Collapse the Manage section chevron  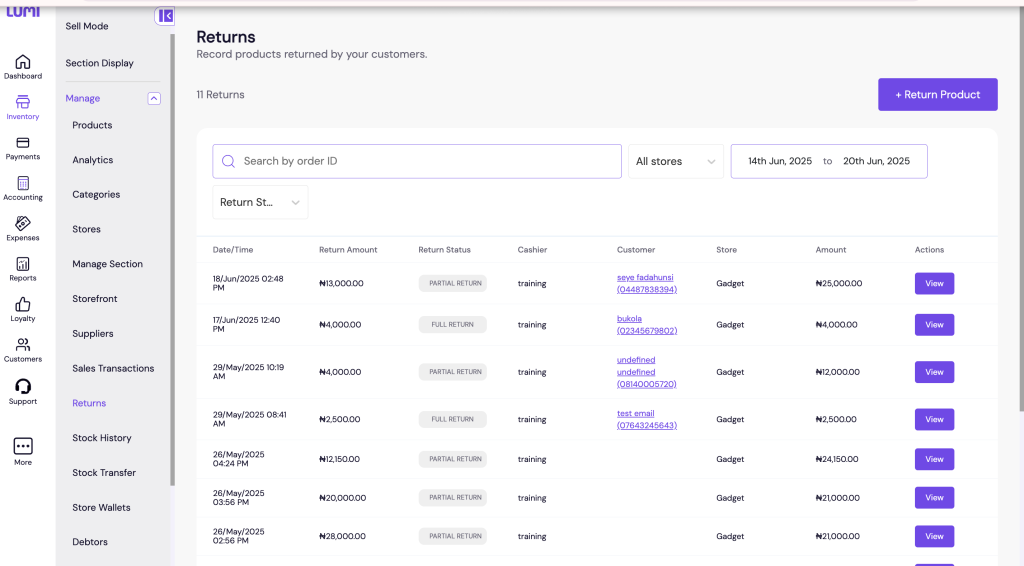(x=154, y=98)
